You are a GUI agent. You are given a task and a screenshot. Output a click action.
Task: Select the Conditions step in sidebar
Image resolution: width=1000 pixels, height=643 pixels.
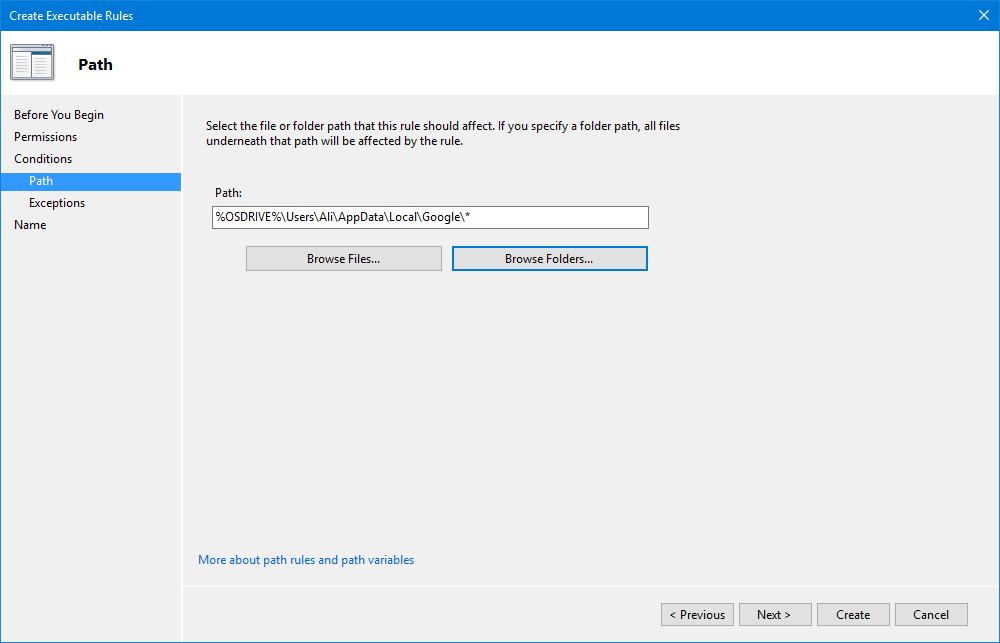43,159
